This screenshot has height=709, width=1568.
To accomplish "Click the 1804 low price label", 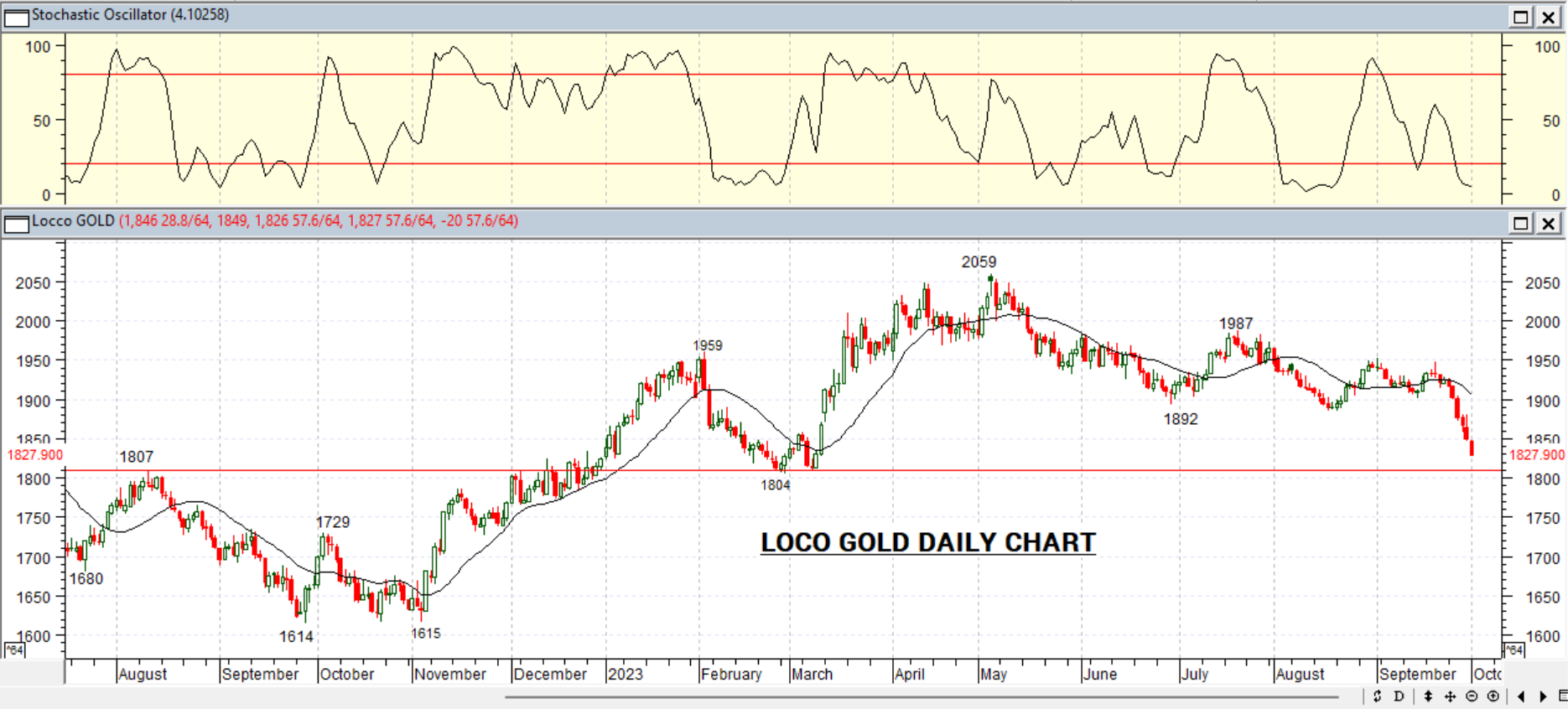I will pos(776,485).
